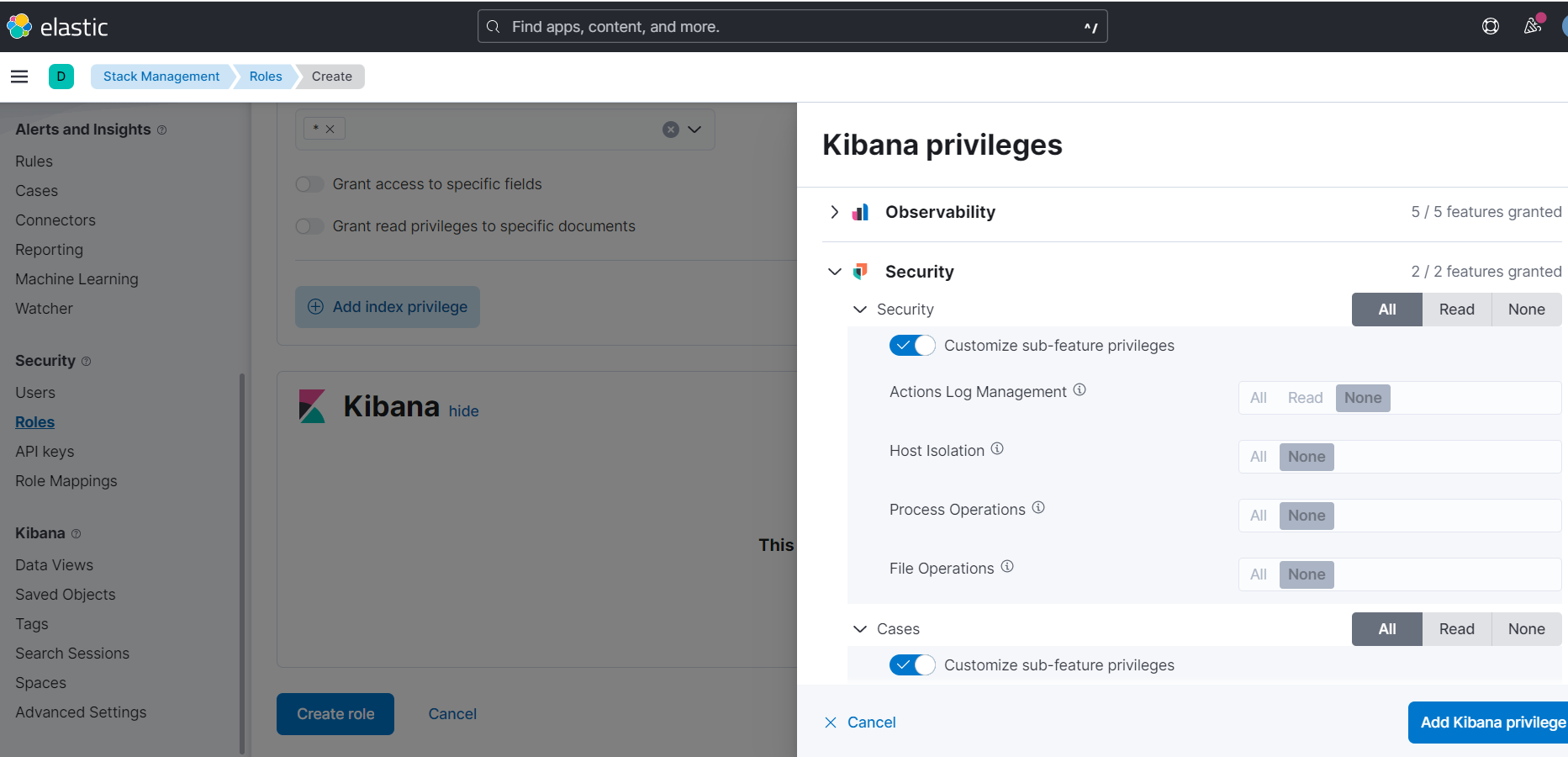Click the Host Isolation info tooltip icon

pyautogui.click(x=997, y=448)
